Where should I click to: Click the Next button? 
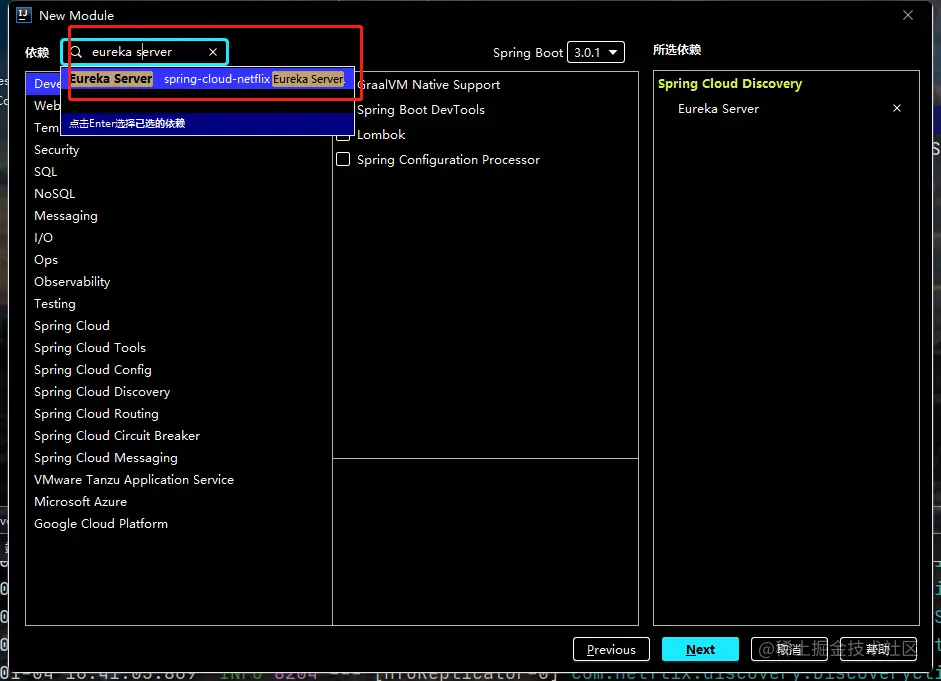[700, 649]
